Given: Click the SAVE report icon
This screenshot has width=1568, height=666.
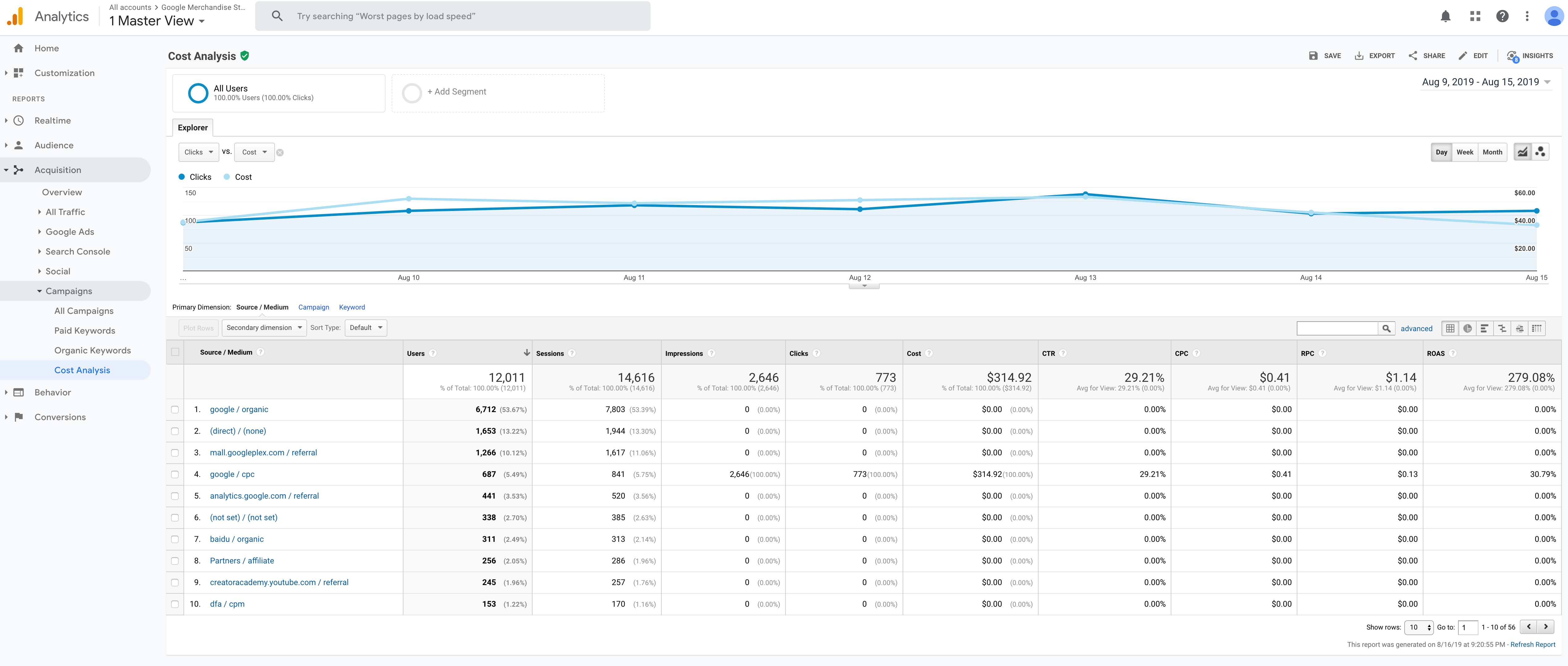Looking at the screenshot, I should [1313, 55].
